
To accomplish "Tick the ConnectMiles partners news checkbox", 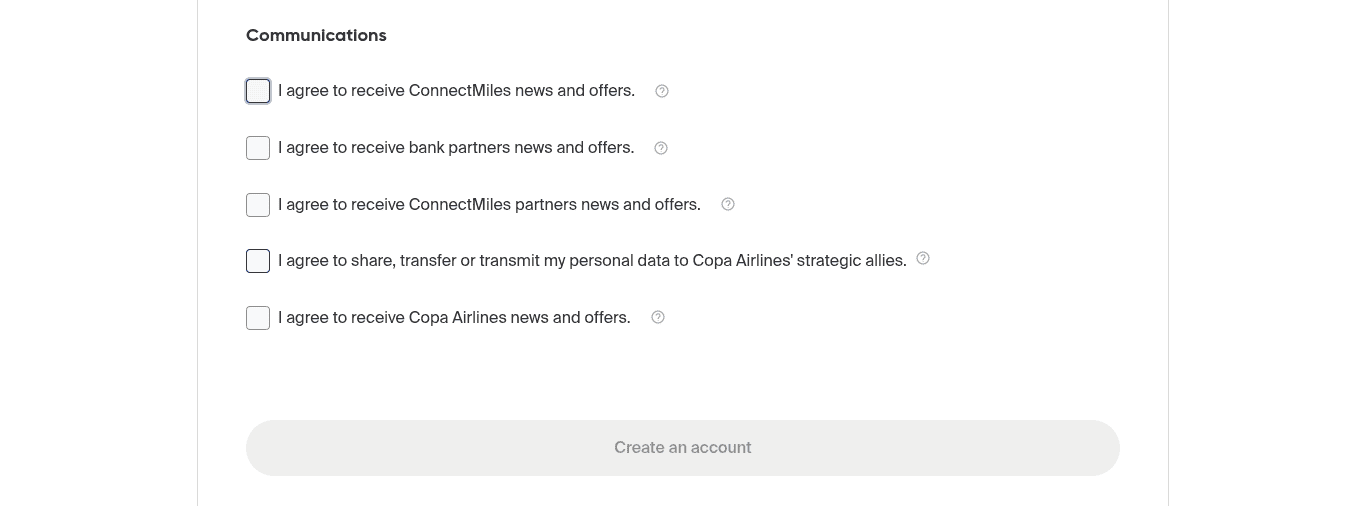I will (x=258, y=205).
